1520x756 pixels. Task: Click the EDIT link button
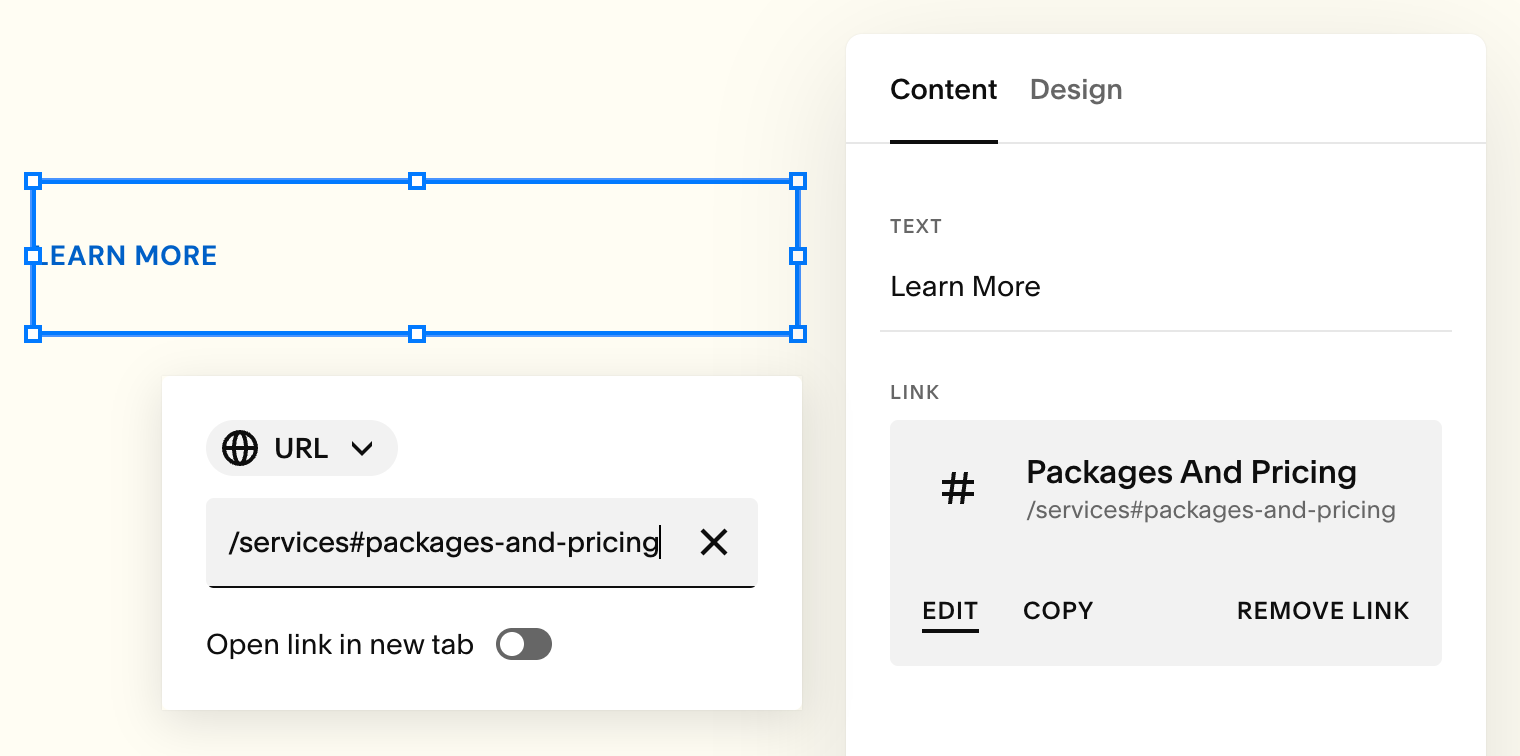click(x=950, y=611)
